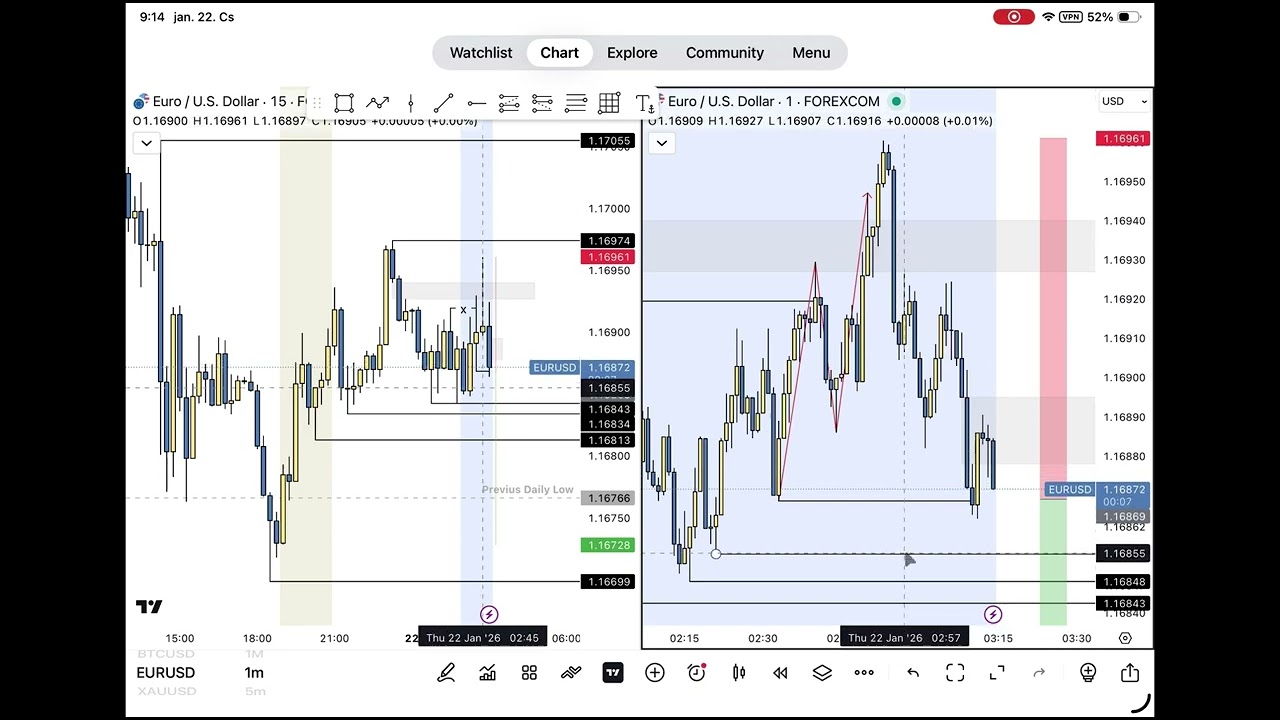Take a snapshot with the capture frame icon
This screenshot has width=1280, height=720.
tap(955, 673)
